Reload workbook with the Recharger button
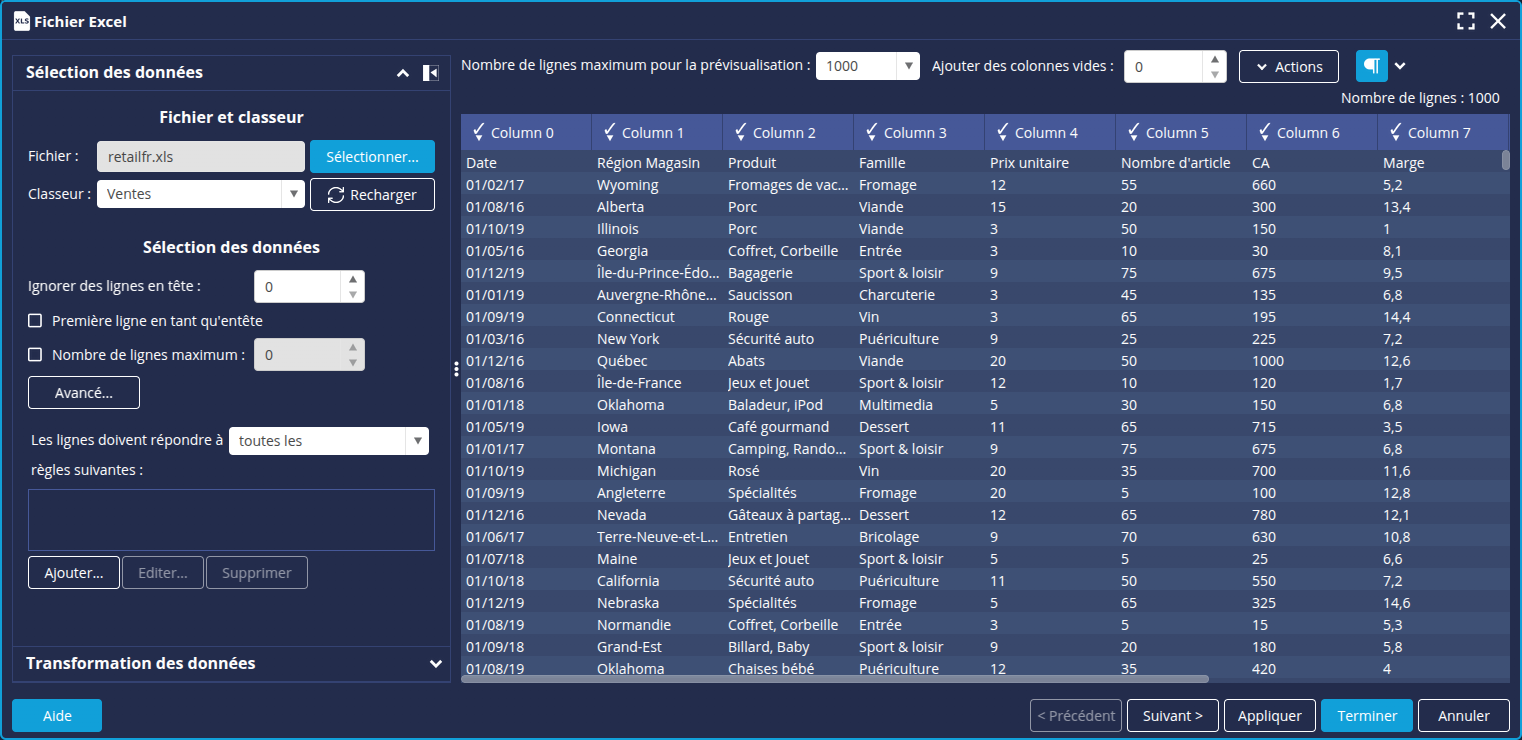 pyautogui.click(x=372, y=195)
